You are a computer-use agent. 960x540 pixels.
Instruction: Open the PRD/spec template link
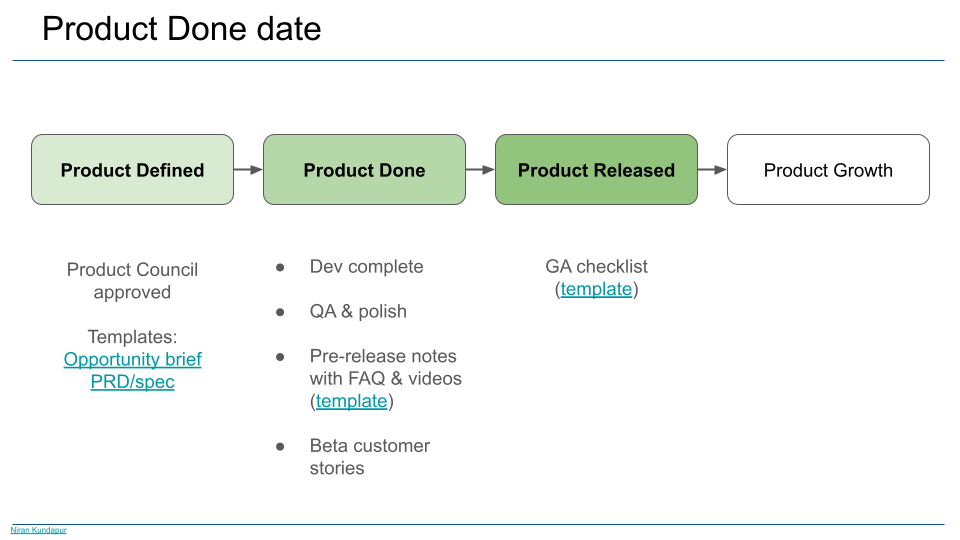click(x=132, y=382)
